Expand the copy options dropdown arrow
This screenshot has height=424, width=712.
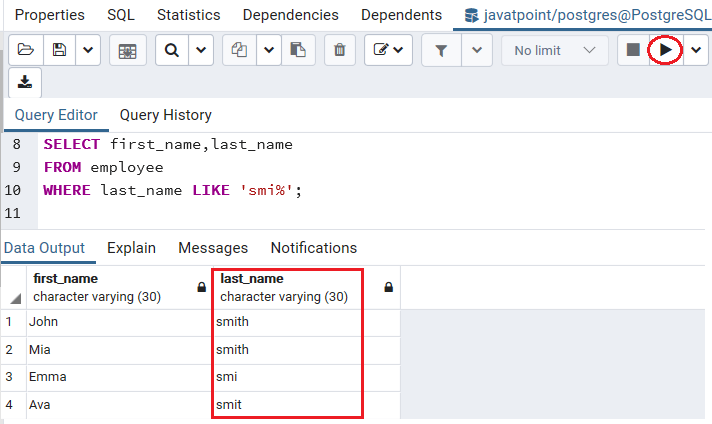pos(269,50)
